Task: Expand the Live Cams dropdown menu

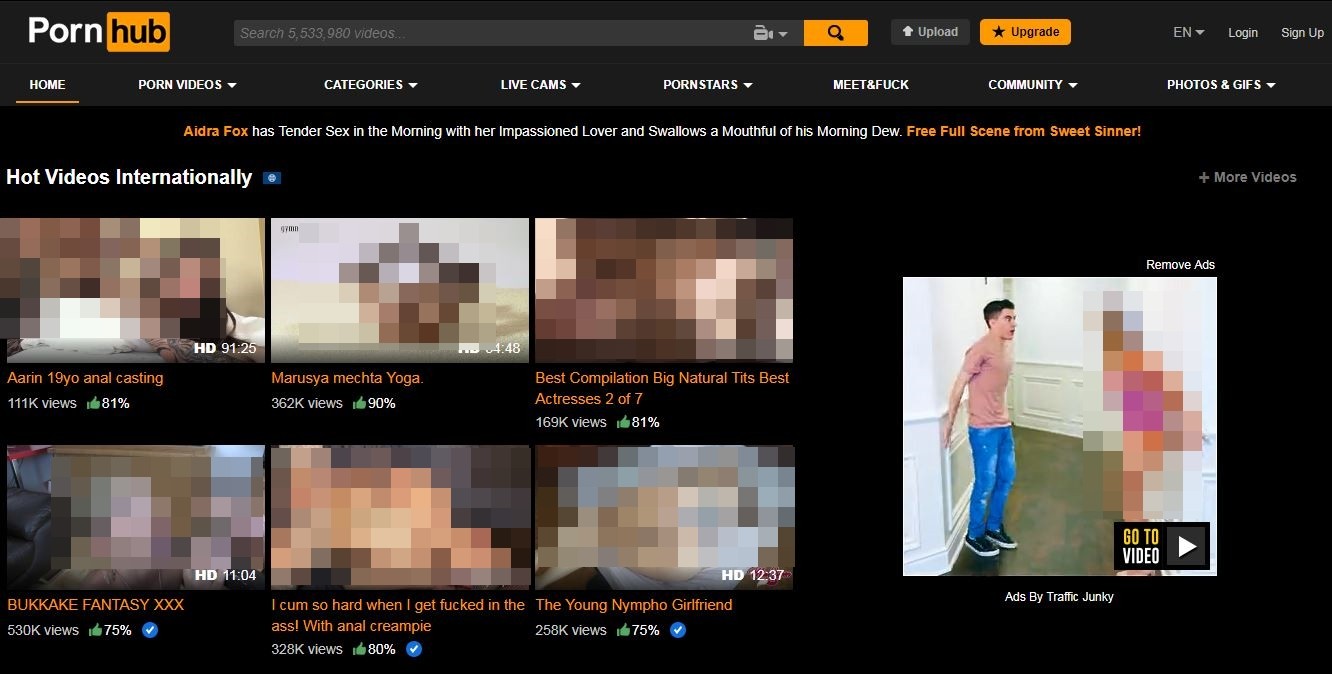Action: point(540,85)
